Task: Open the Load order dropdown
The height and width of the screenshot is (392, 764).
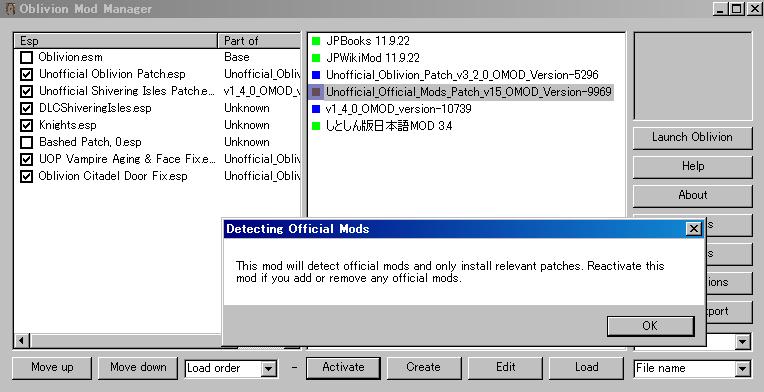Action: coord(268,369)
